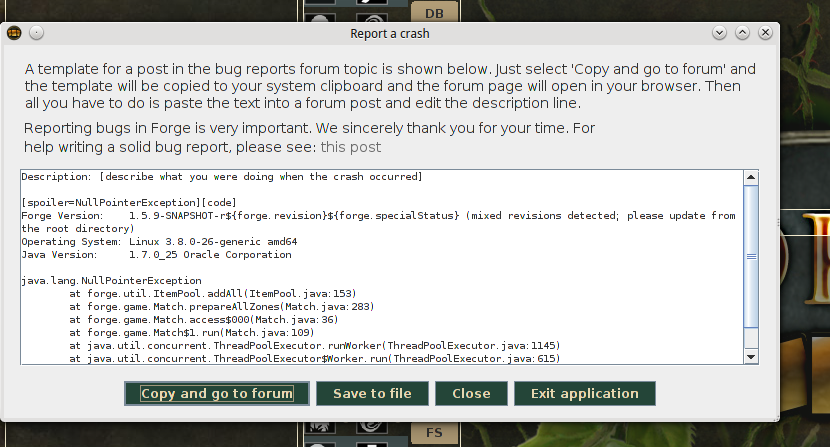830x447 pixels.
Task: Minimize the Report a crash window
Action: point(719,33)
